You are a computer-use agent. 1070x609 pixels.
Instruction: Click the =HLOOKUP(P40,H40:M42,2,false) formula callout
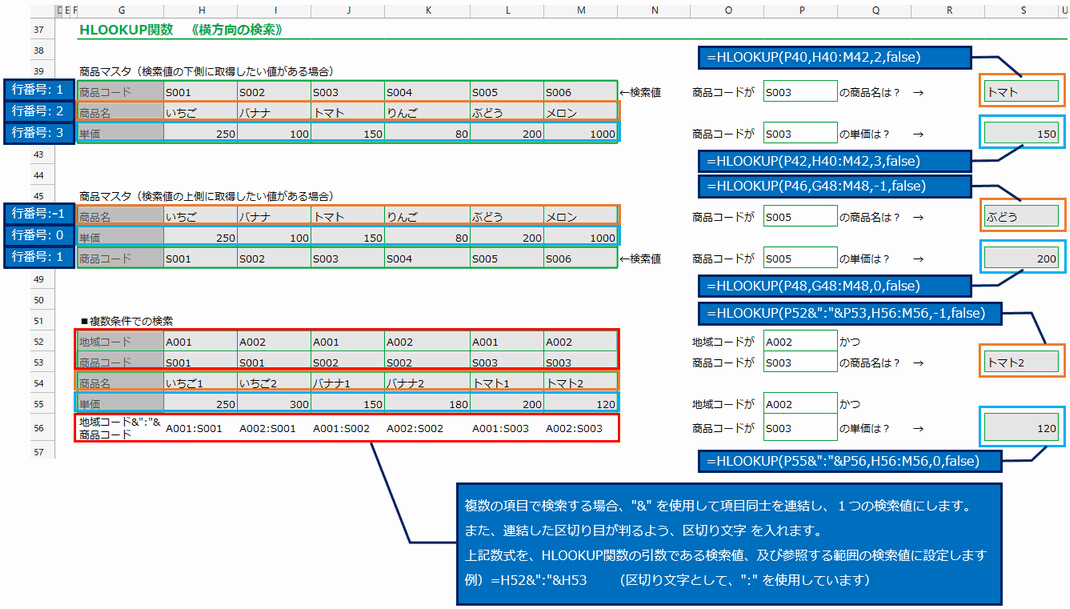pos(837,57)
